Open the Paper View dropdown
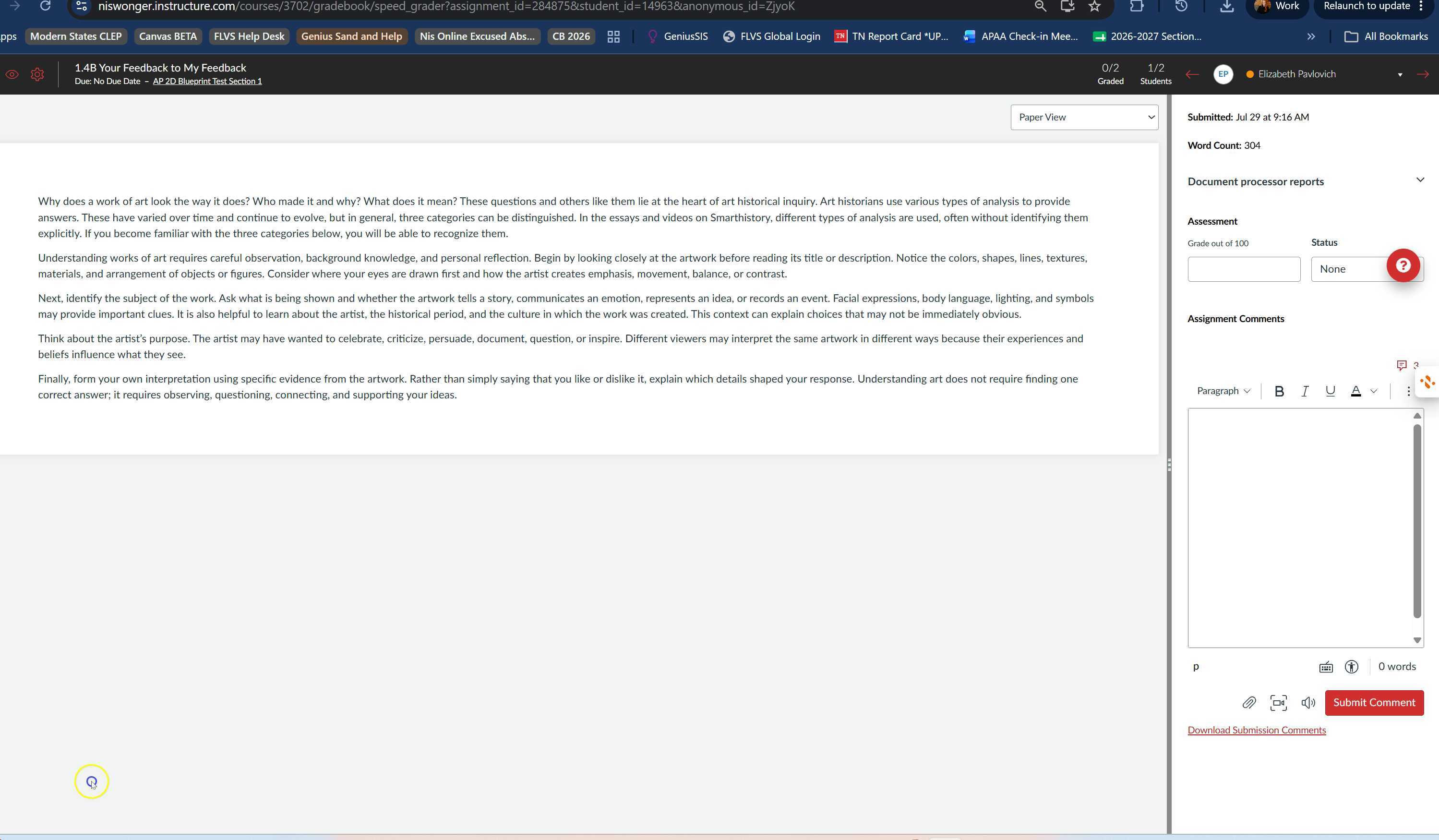 (x=1084, y=117)
